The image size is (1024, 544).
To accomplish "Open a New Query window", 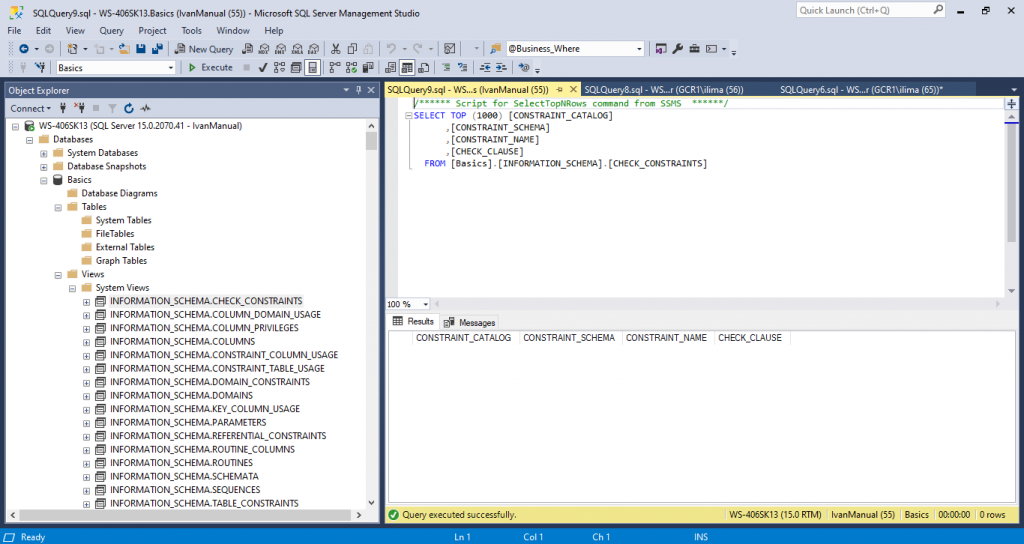I will [204, 49].
